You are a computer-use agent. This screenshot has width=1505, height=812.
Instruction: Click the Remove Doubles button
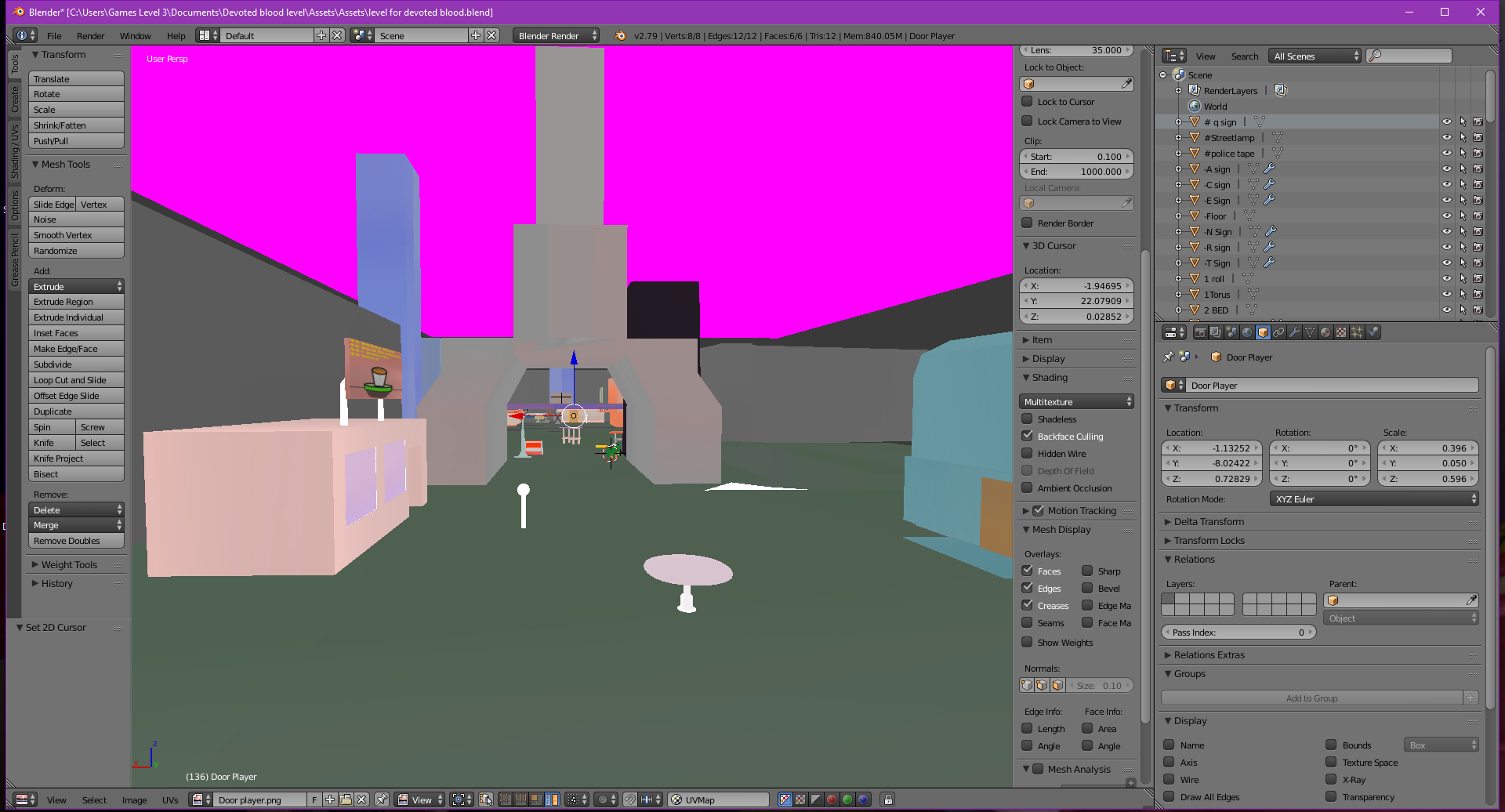[76, 541]
